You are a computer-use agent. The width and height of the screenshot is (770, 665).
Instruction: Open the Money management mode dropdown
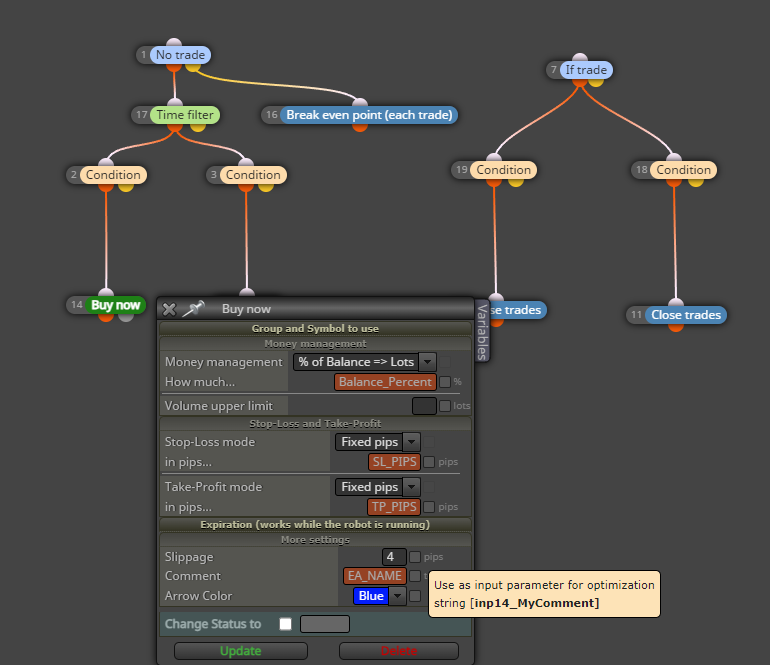coord(364,362)
